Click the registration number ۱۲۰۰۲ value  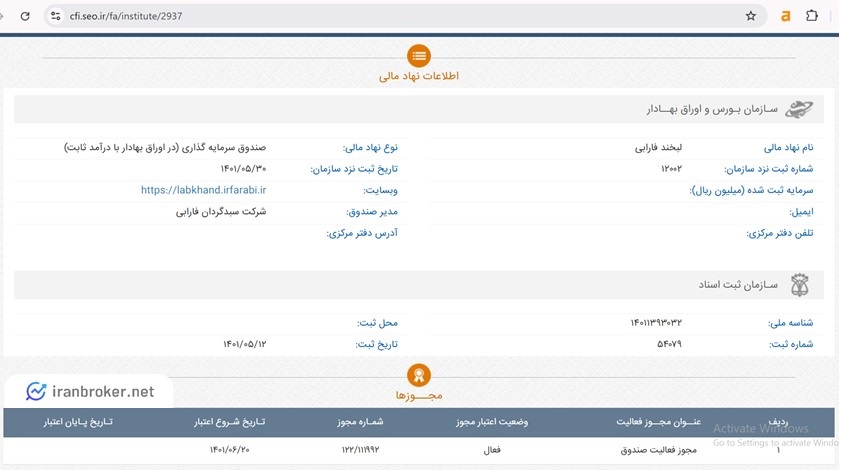pyautogui.click(x=671, y=169)
